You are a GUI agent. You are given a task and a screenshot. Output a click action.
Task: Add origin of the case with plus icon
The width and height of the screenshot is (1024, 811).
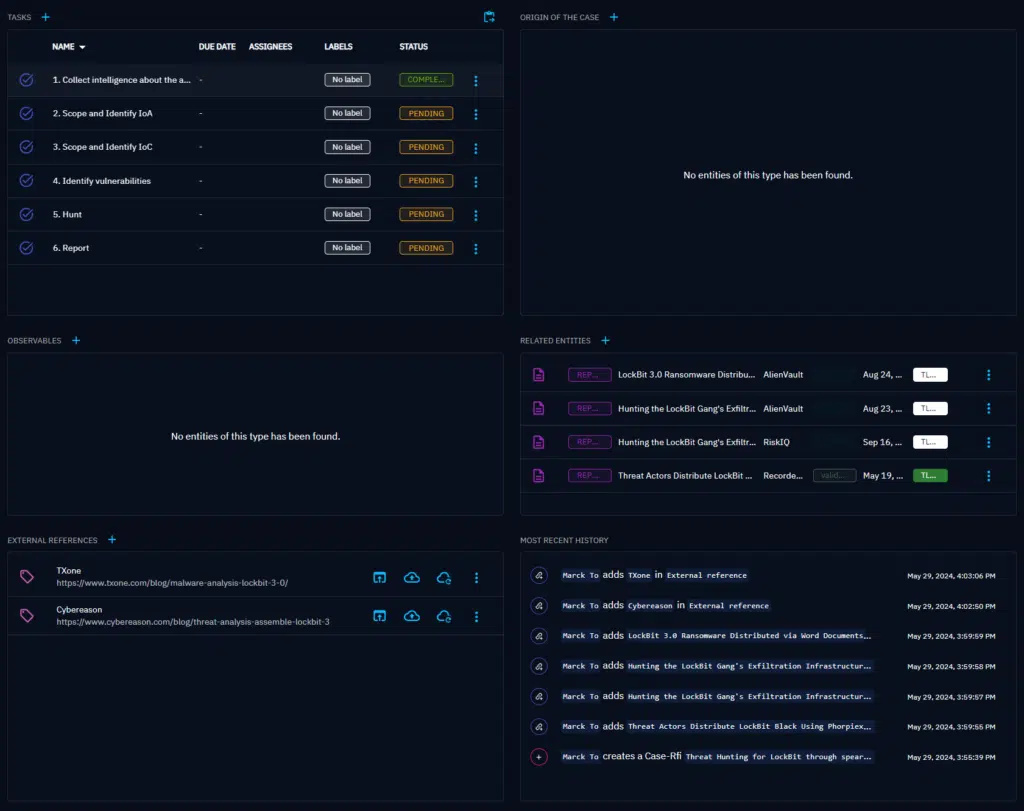click(614, 17)
